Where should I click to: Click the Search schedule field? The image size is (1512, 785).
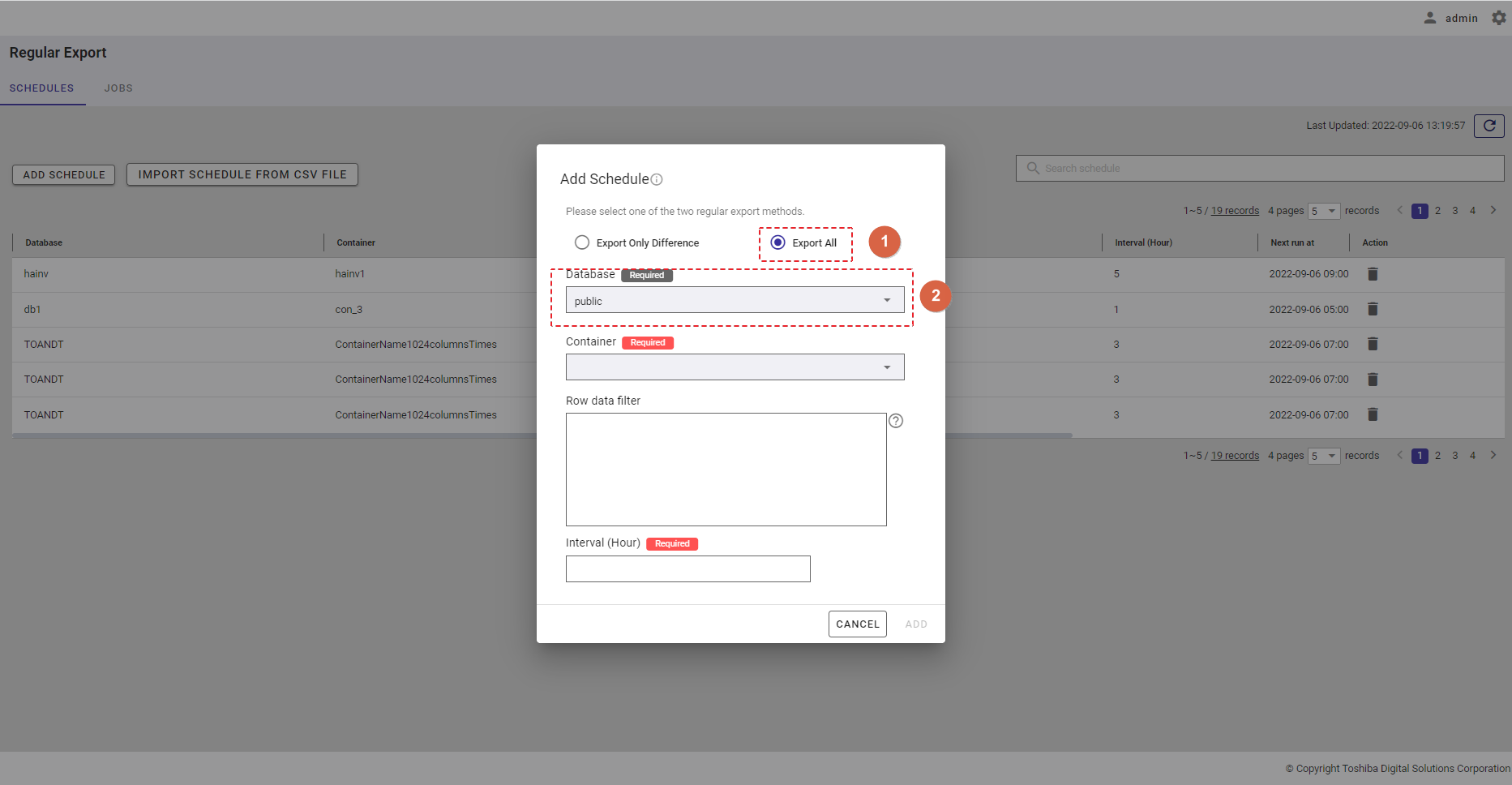pyautogui.click(x=1260, y=168)
